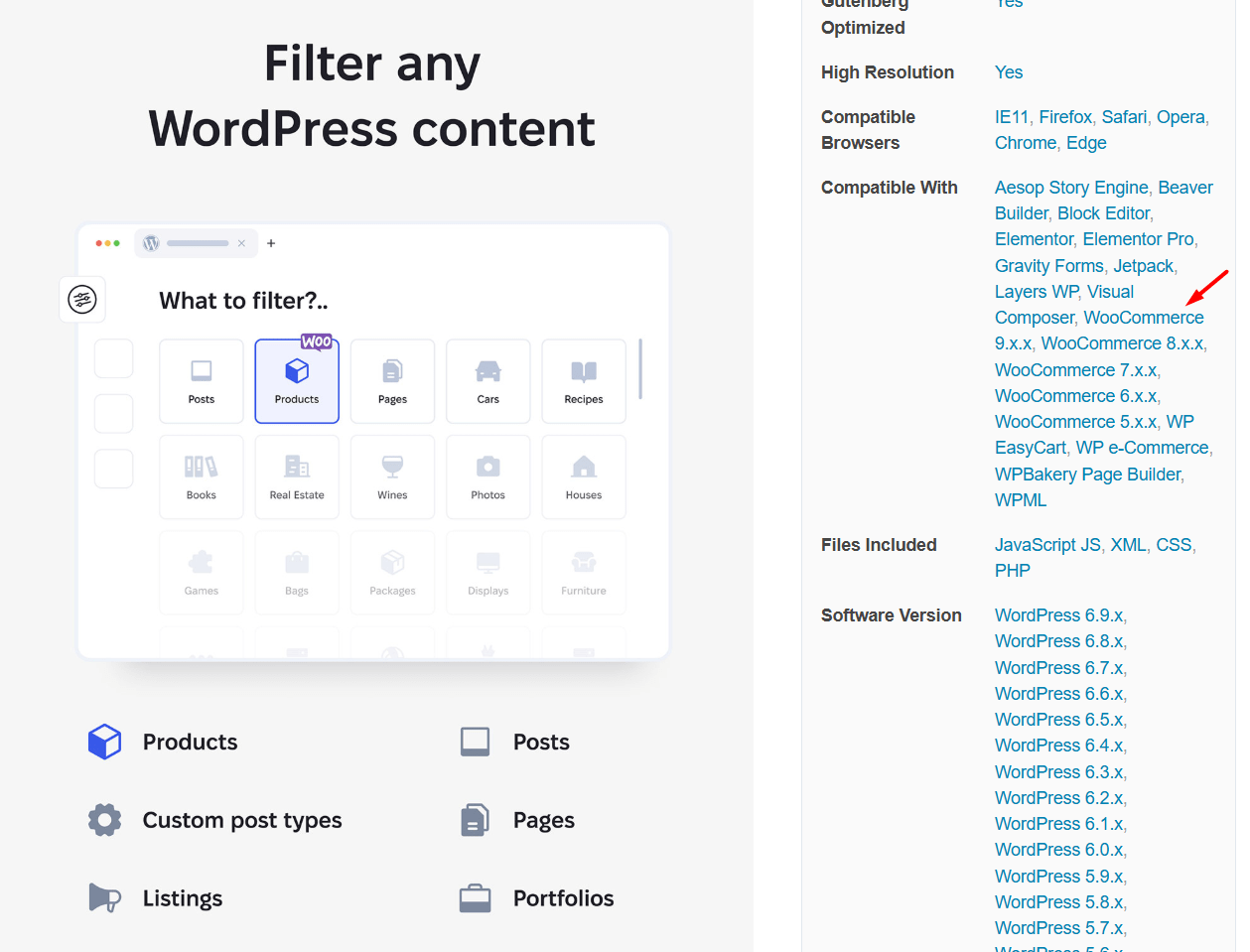The image size is (1250, 952).
Task: Open the WooCommerce 8.x.x link
Action: tap(1122, 343)
